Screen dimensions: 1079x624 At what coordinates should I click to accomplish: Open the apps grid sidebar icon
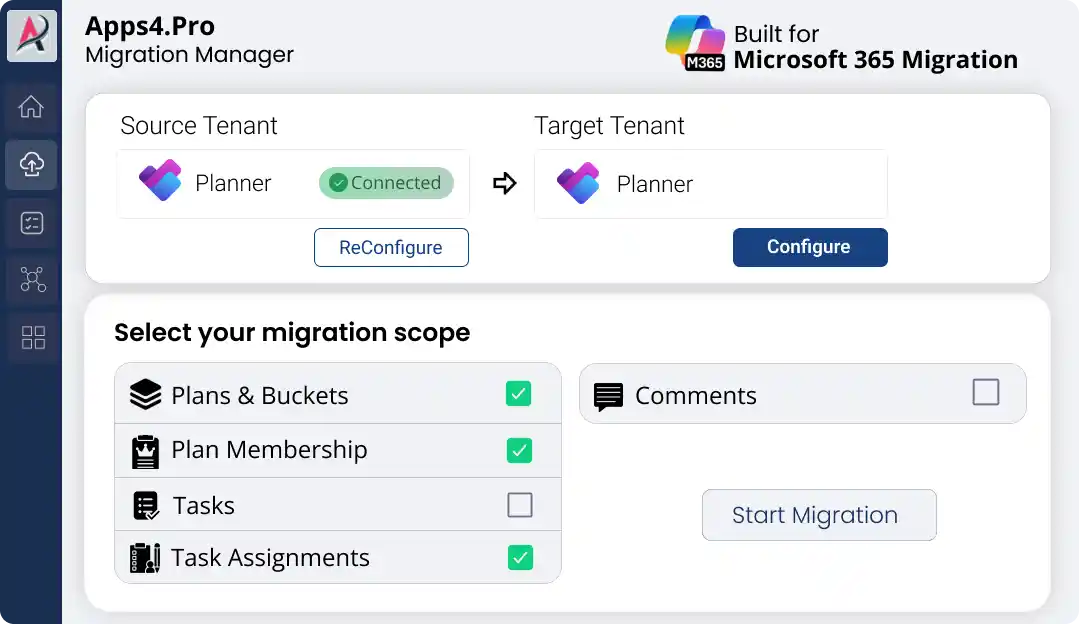(x=32, y=337)
